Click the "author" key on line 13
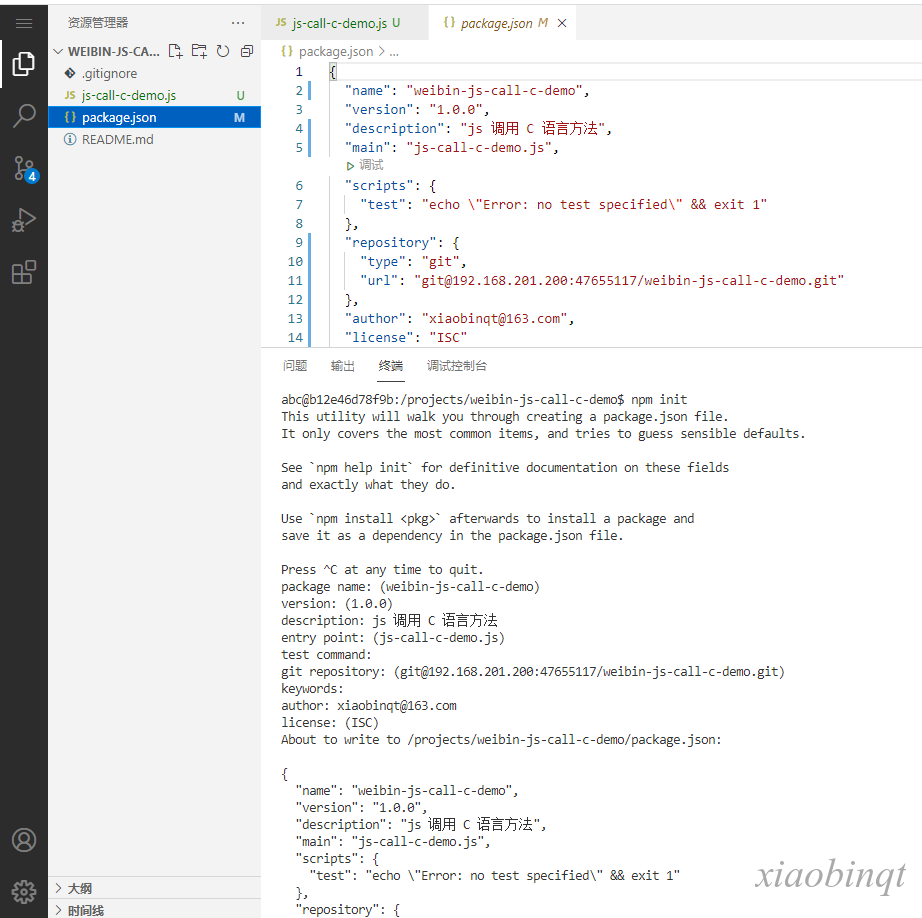 coord(375,319)
